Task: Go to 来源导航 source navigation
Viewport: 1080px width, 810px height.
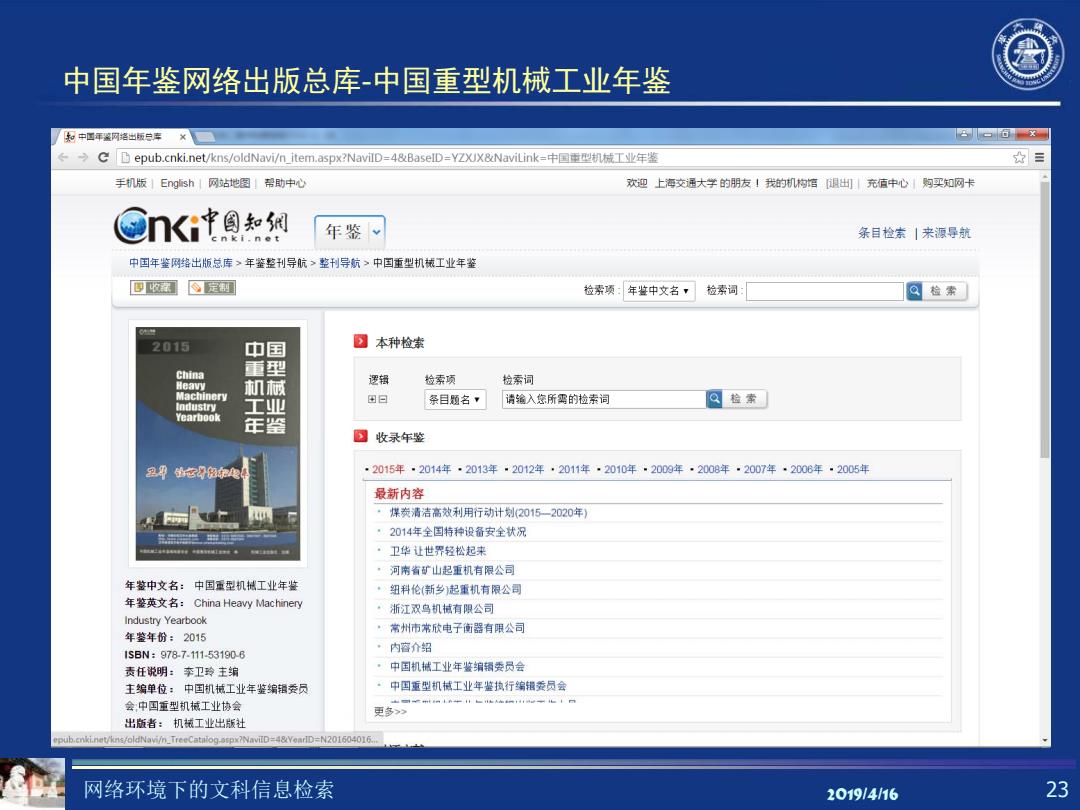Action: pyautogui.click(x=946, y=233)
